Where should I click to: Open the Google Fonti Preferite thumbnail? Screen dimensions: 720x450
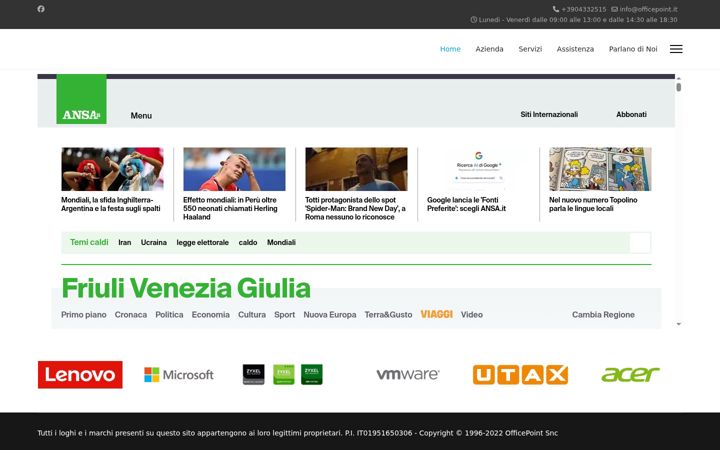tap(478, 169)
